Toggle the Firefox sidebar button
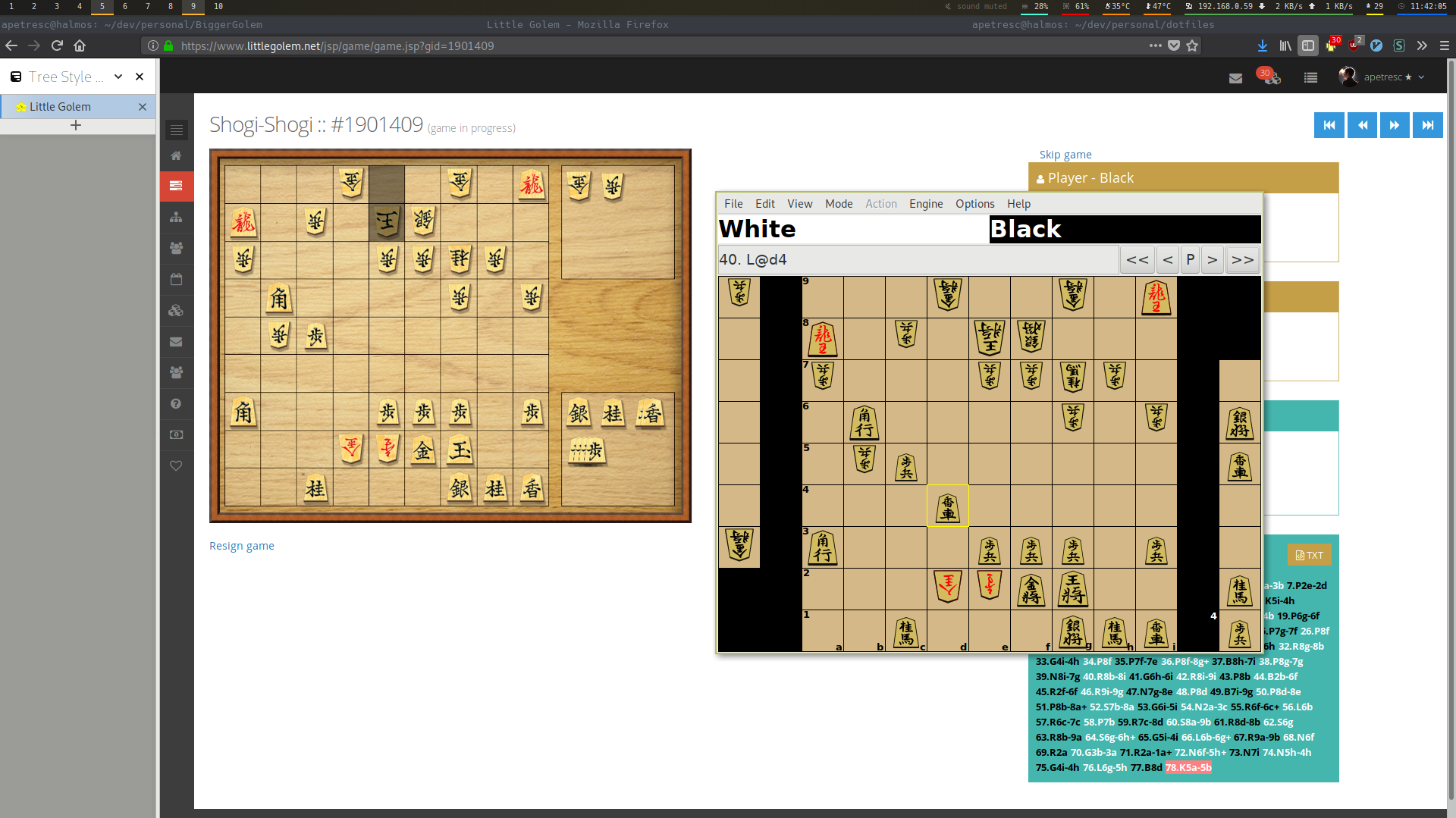The width and height of the screenshot is (1456, 818). click(1308, 45)
